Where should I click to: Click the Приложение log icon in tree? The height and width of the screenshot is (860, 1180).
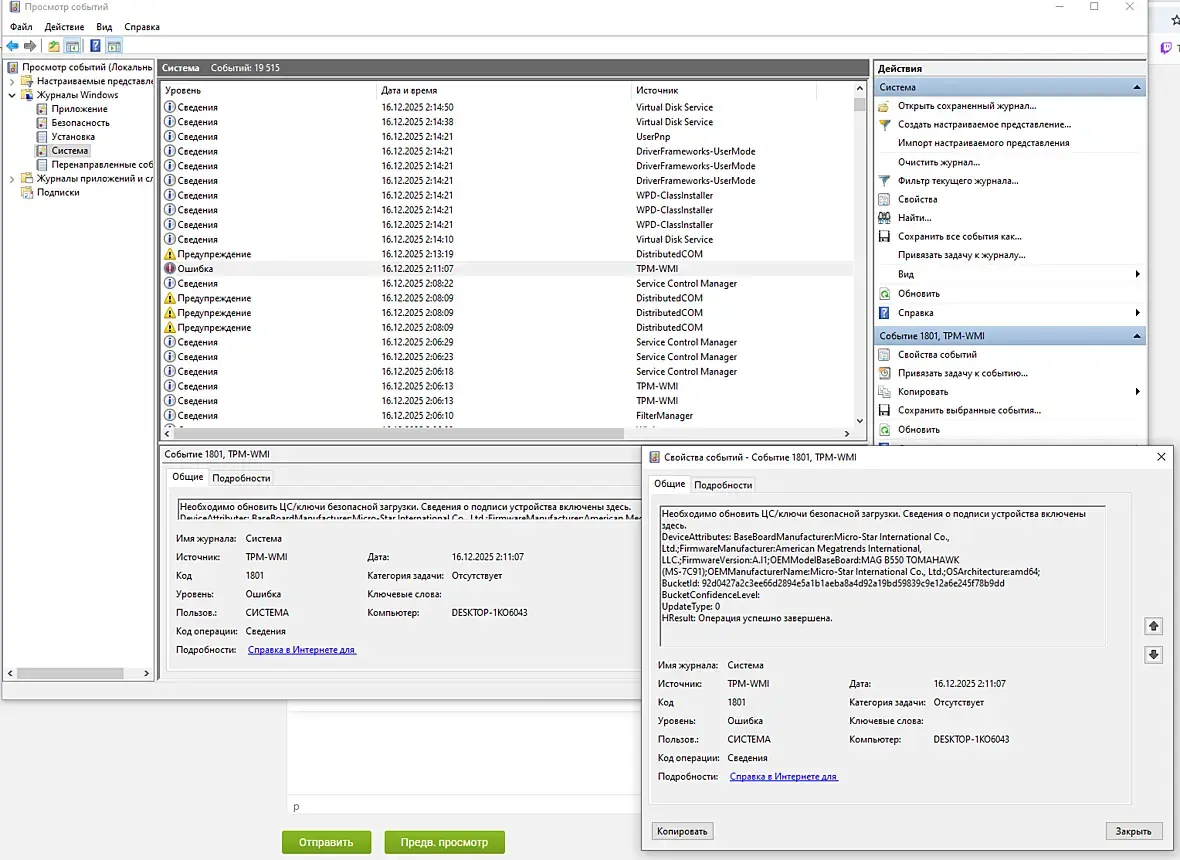pos(42,109)
